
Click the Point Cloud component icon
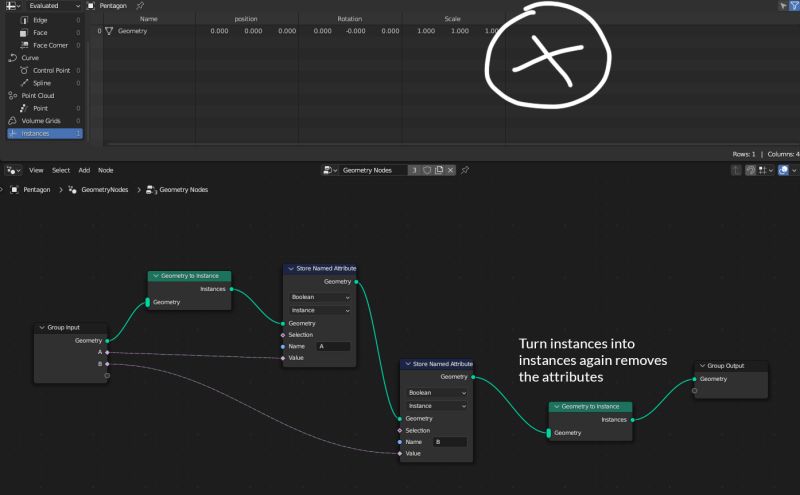(x=13, y=95)
